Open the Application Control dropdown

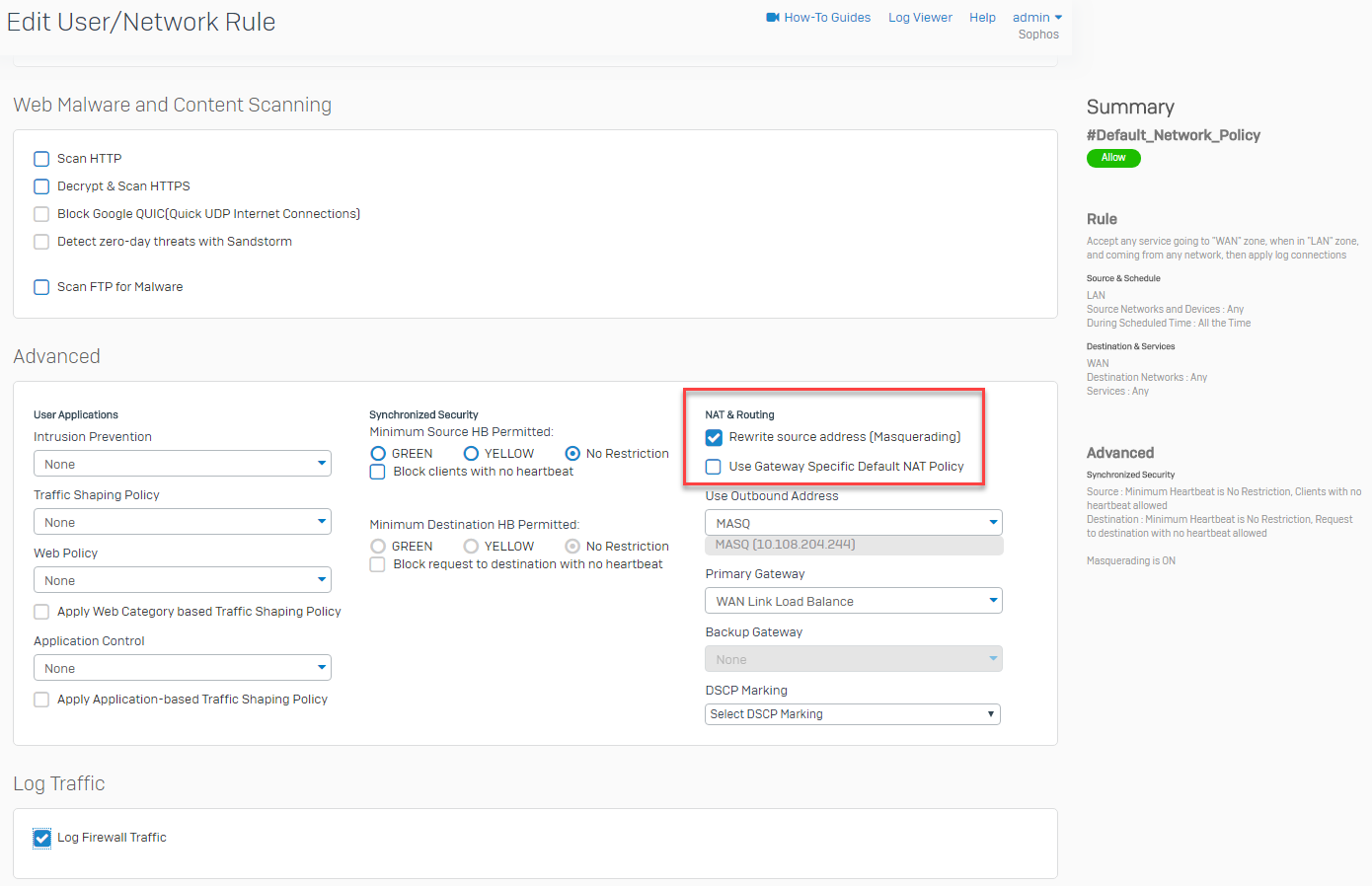pyautogui.click(x=183, y=668)
